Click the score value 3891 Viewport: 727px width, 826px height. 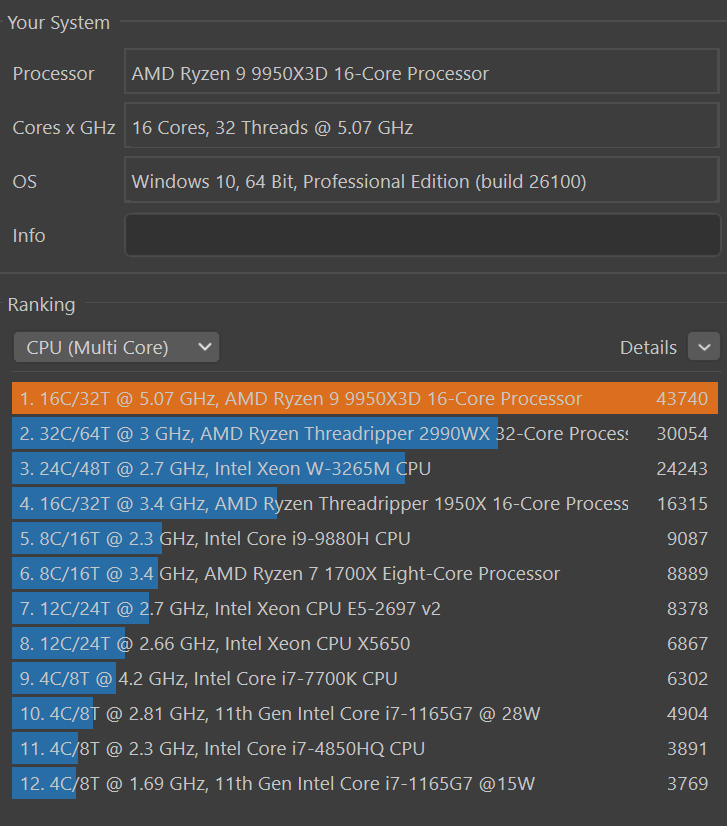(x=687, y=749)
